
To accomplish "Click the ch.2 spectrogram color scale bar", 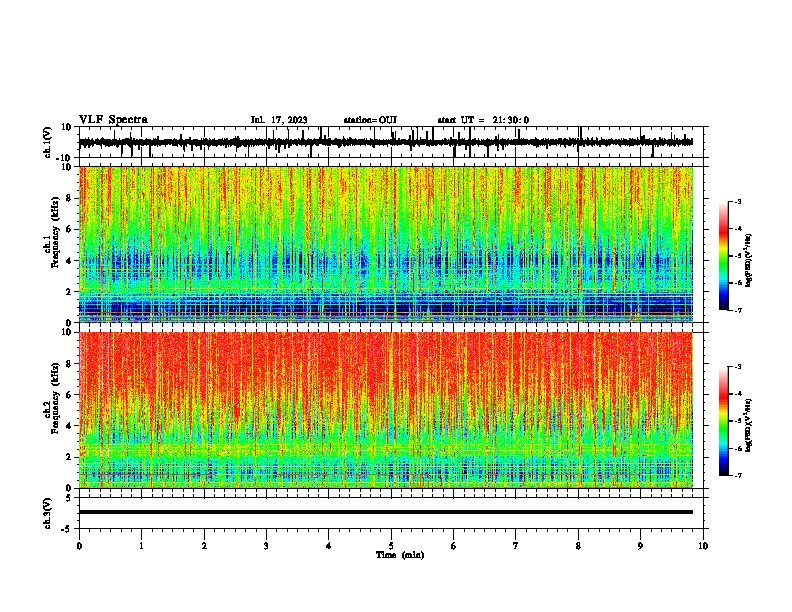I will 724,421.
